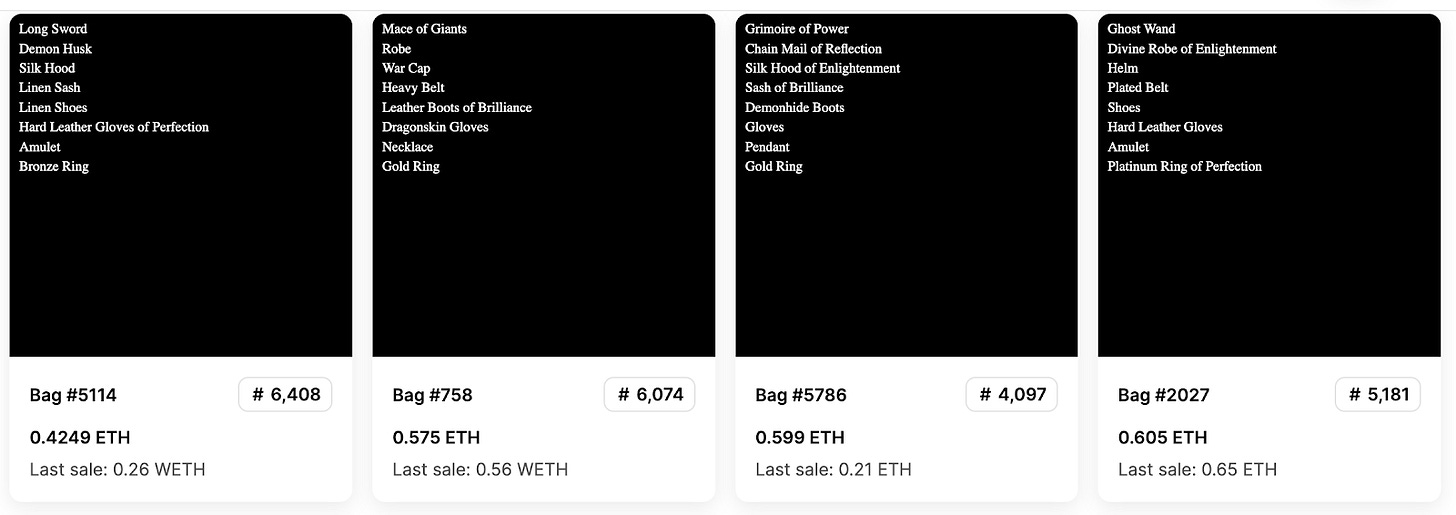The width and height of the screenshot is (1456, 515).
Task: Click the Bag #758 title
Action: coord(432,395)
